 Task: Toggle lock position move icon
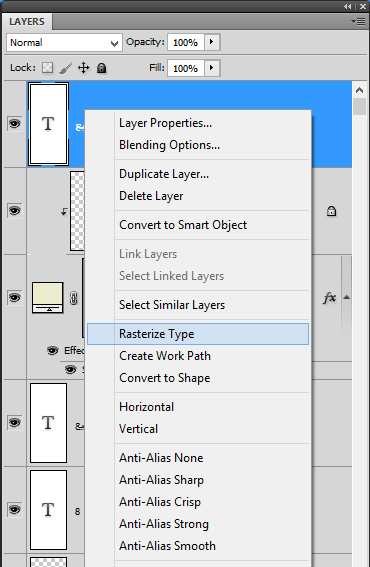pos(84,68)
